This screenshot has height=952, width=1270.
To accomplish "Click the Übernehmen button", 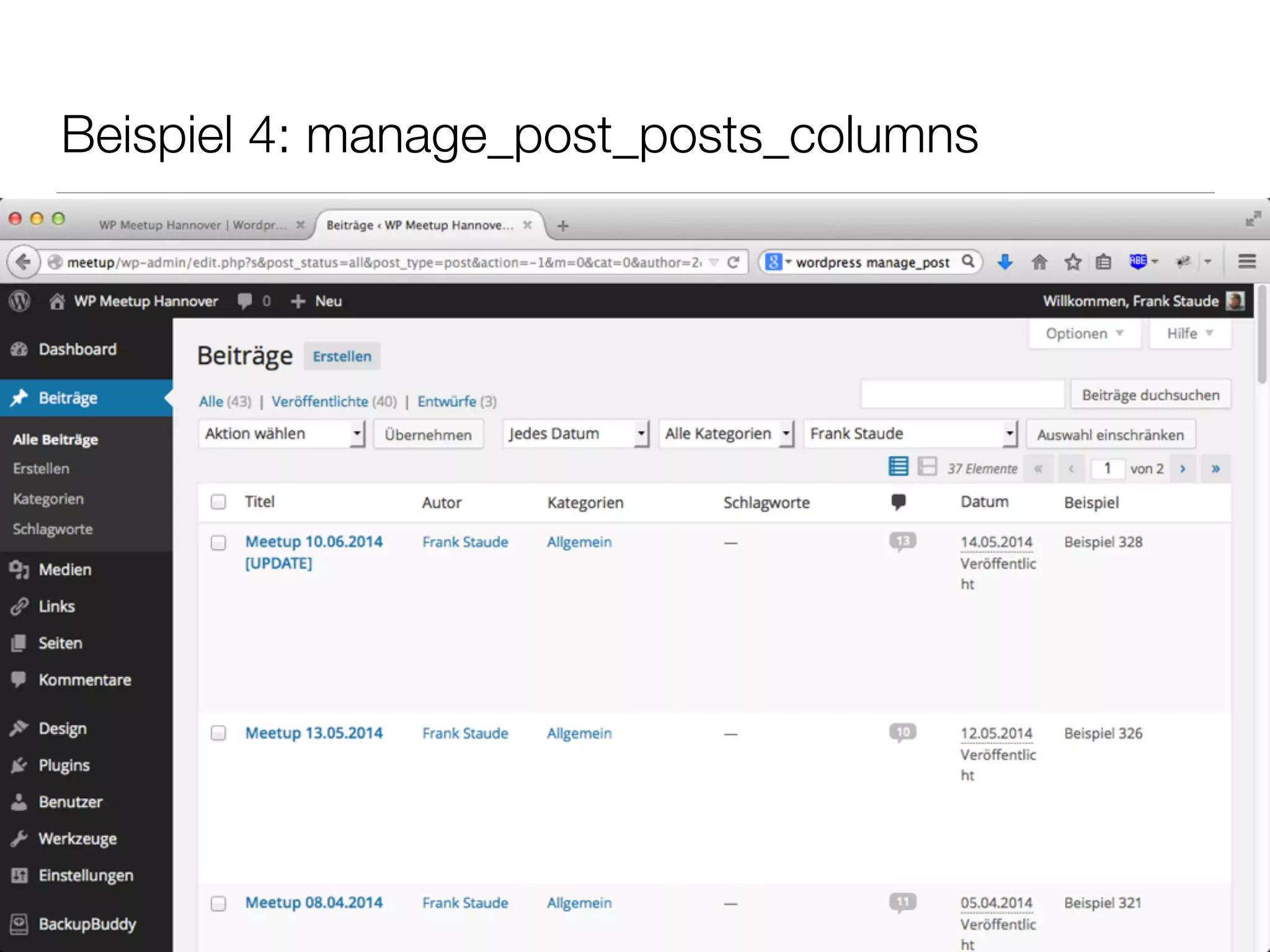I will point(428,434).
